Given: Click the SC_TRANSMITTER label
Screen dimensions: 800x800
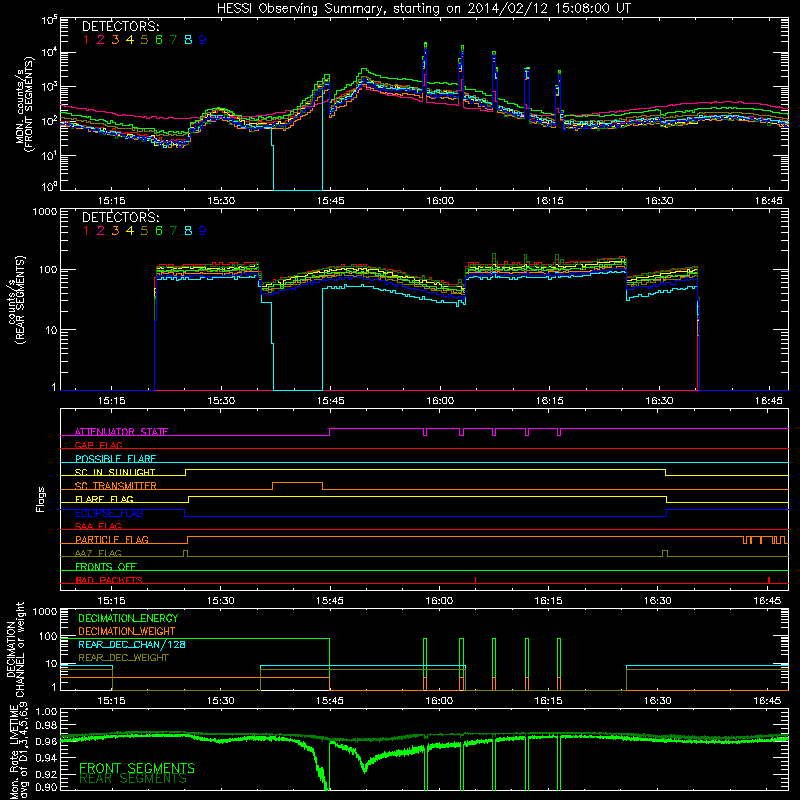Looking at the screenshot, I should click(x=116, y=486).
